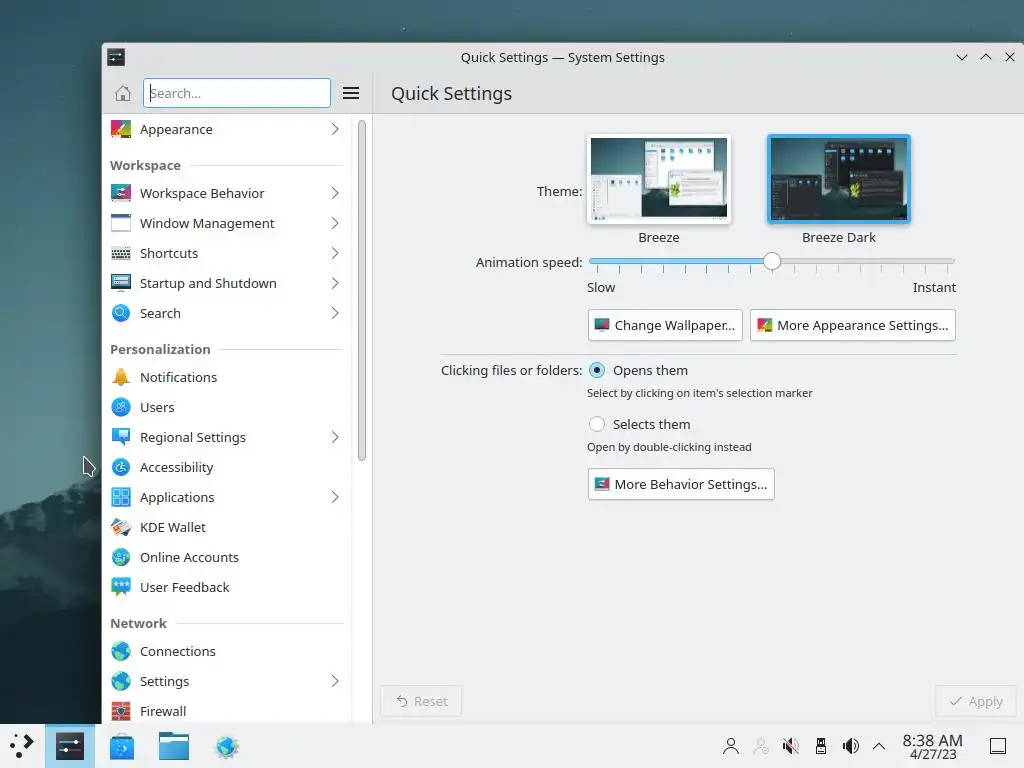Select the Breeze Dark theme thumbnail
This screenshot has height=768, width=1024.
tap(839, 179)
